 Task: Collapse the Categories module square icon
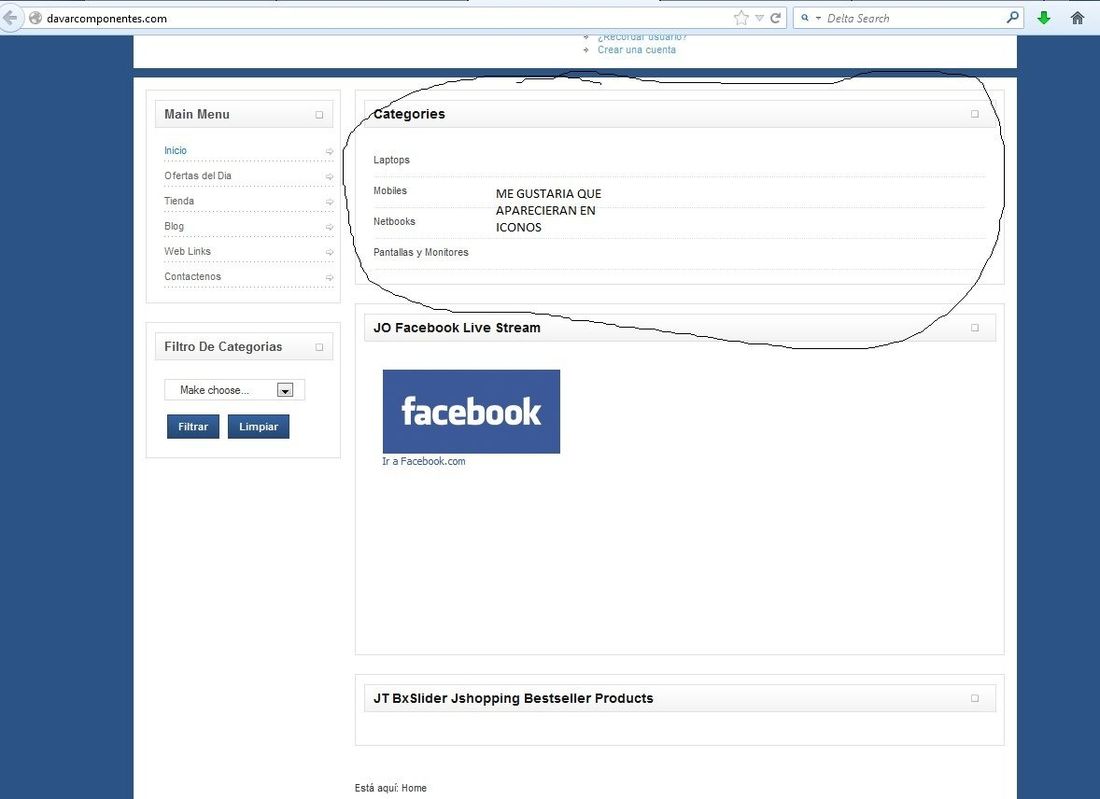point(974,114)
